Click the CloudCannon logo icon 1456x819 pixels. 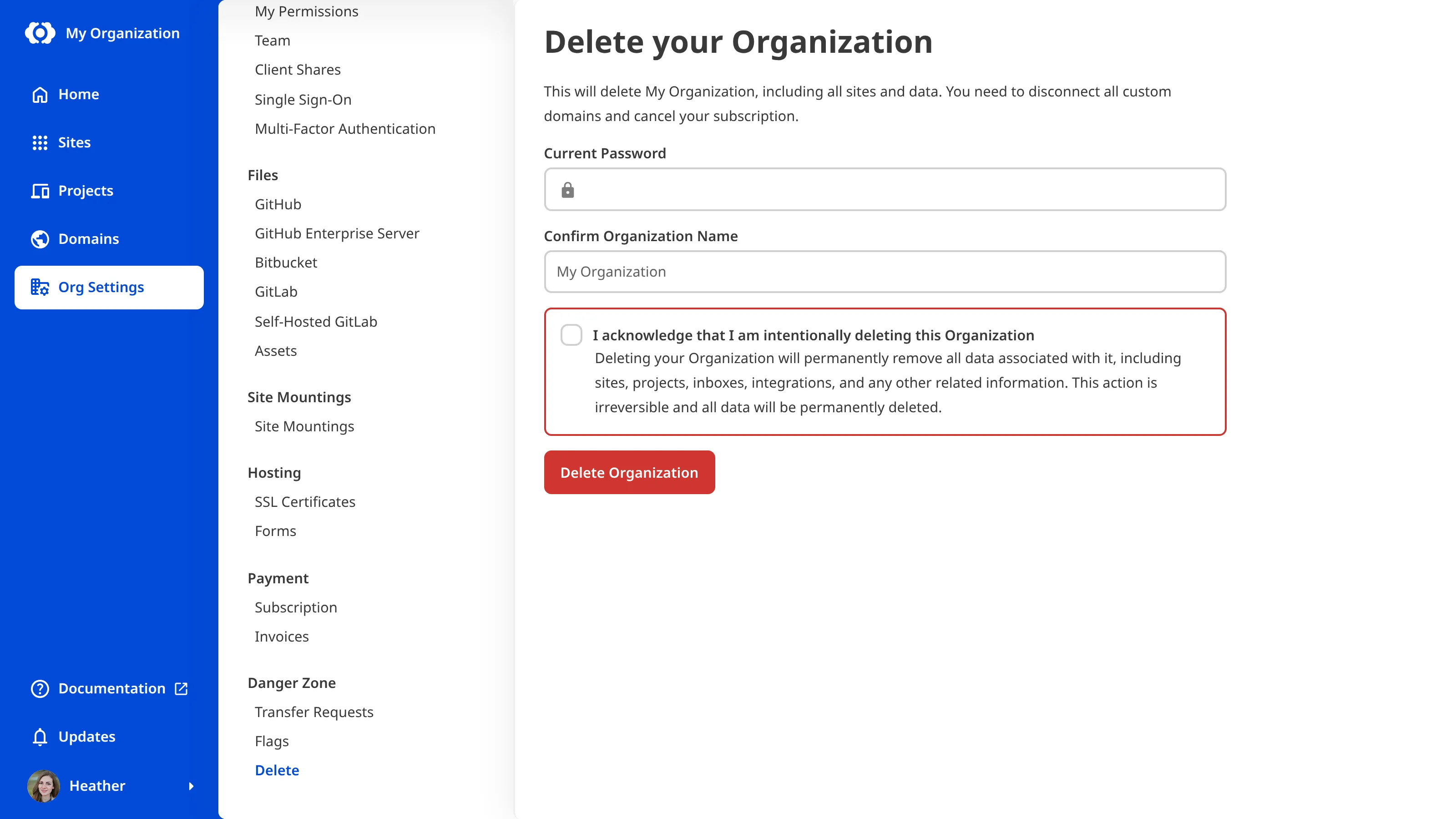[40, 33]
